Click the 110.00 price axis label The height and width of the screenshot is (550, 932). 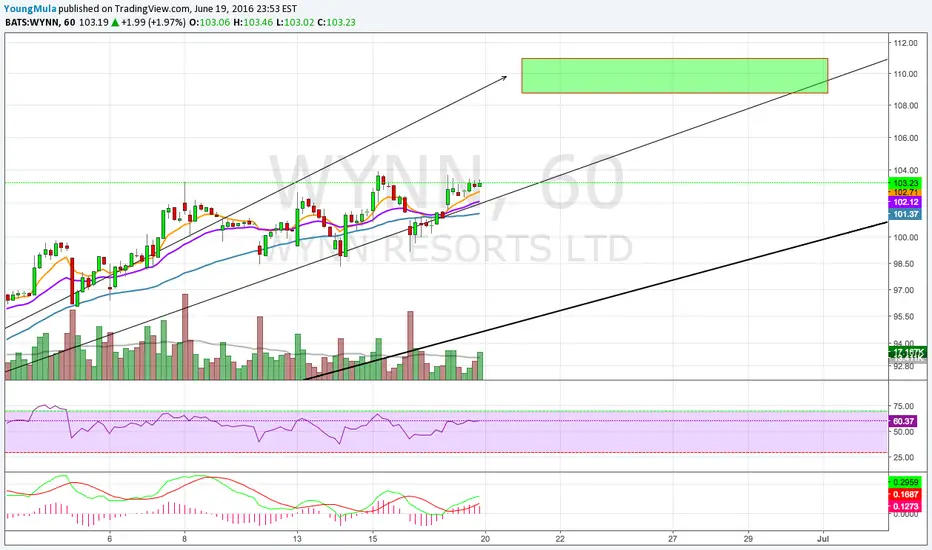pyautogui.click(x=905, y=74)
